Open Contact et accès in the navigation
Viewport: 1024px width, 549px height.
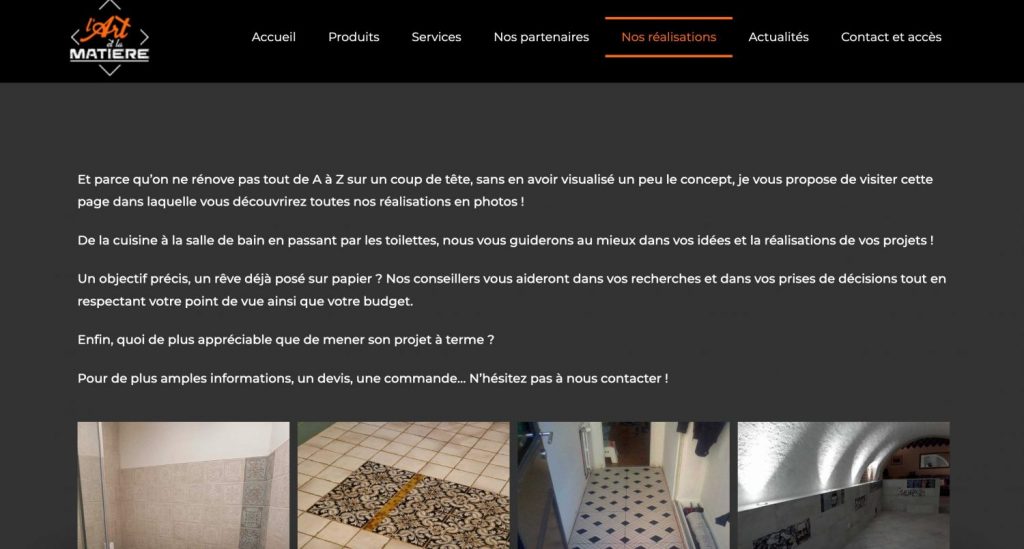coord(891,37)
